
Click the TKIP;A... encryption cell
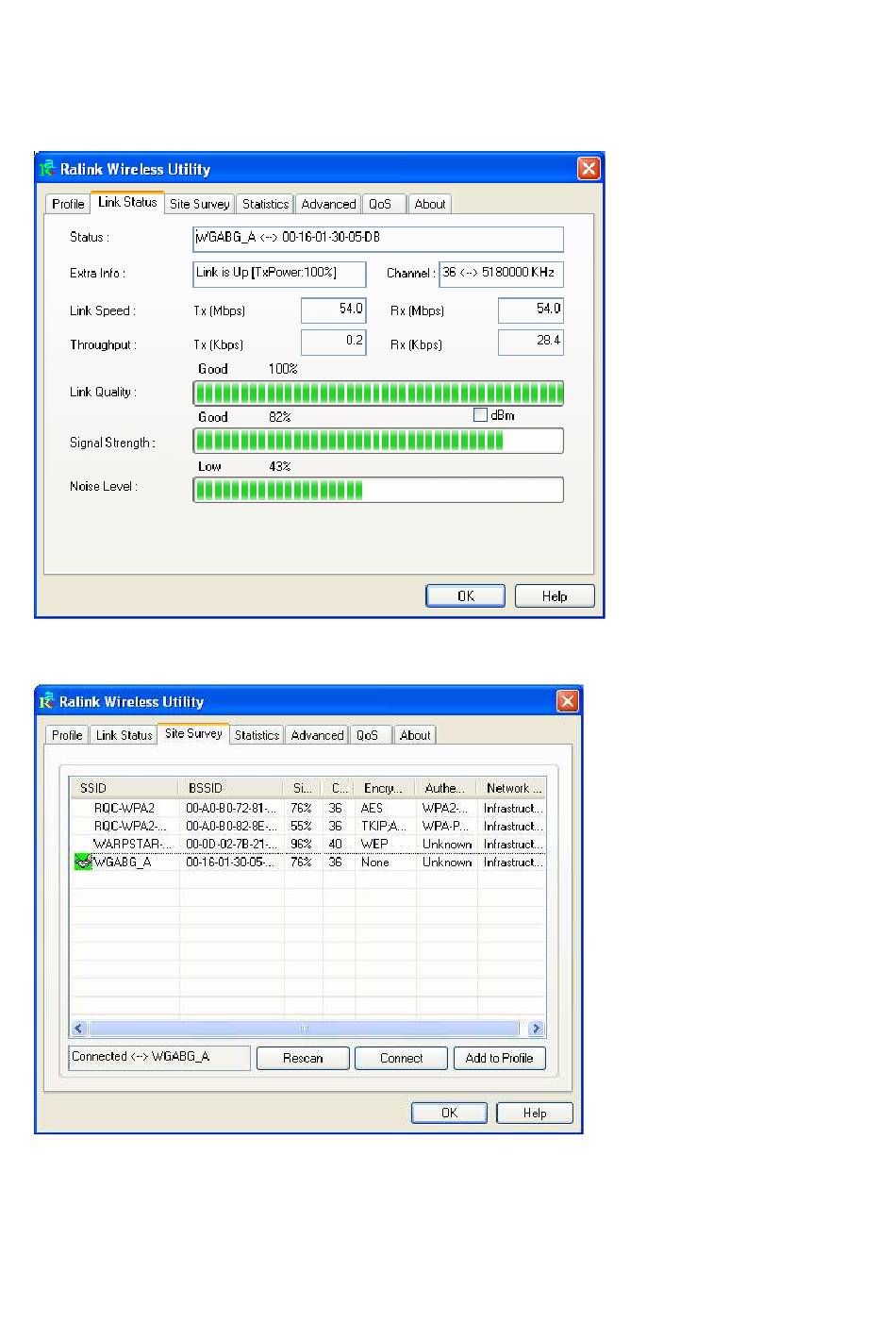384,826
